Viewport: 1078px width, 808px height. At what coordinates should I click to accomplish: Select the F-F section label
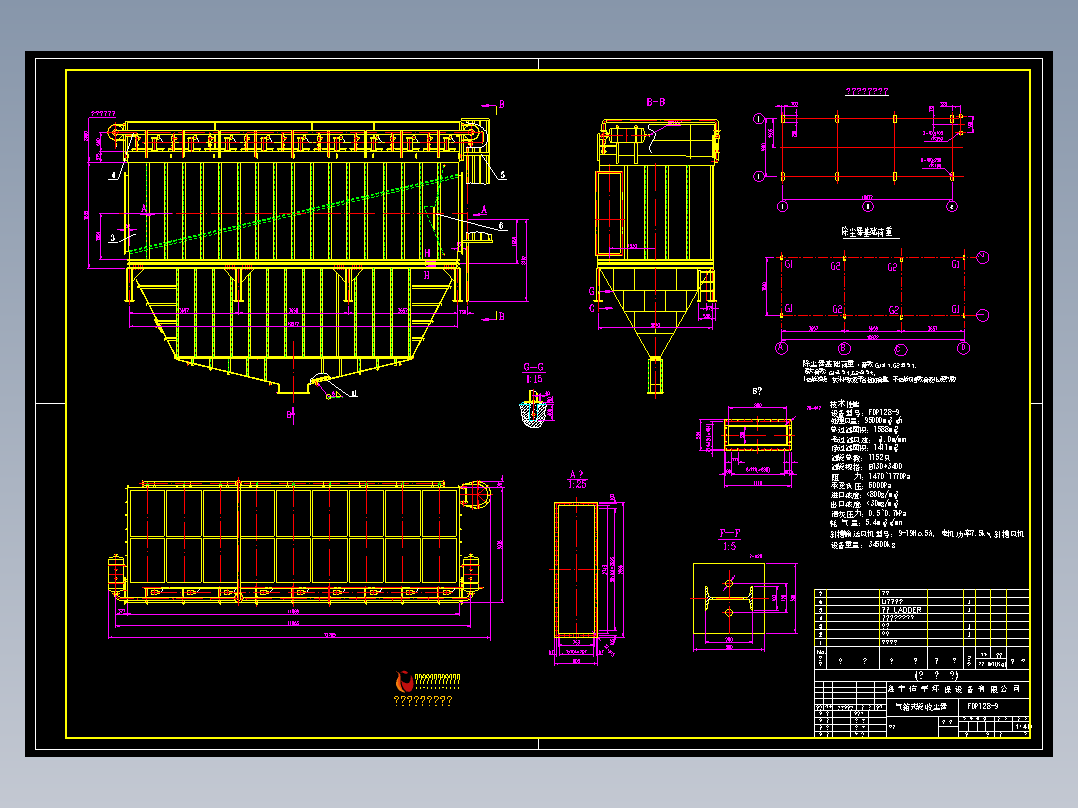tap(730, 534)
